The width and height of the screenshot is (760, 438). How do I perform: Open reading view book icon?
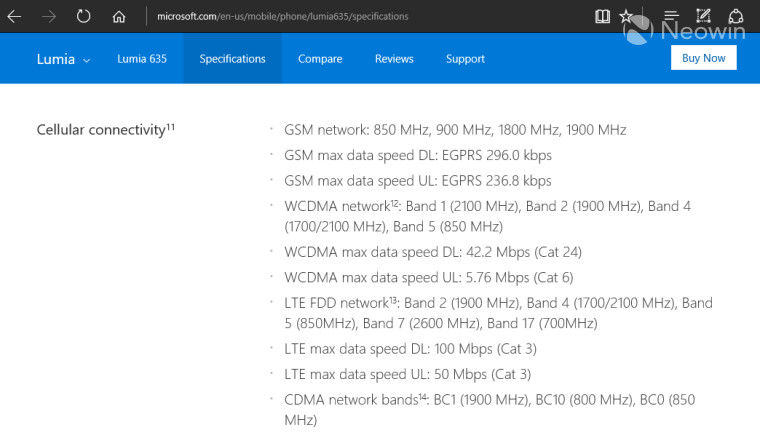point(602,16)
